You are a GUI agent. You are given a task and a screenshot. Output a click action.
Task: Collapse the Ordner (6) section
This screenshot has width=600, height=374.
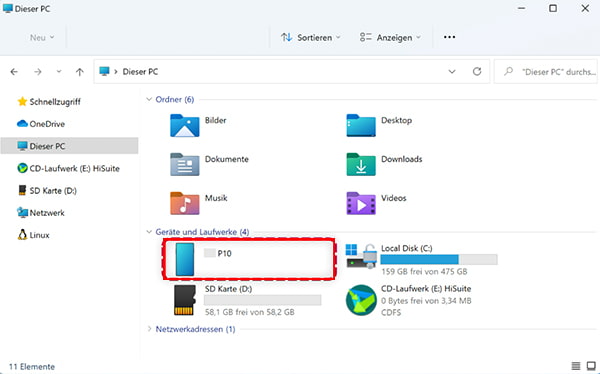click(x=149, y=100)
